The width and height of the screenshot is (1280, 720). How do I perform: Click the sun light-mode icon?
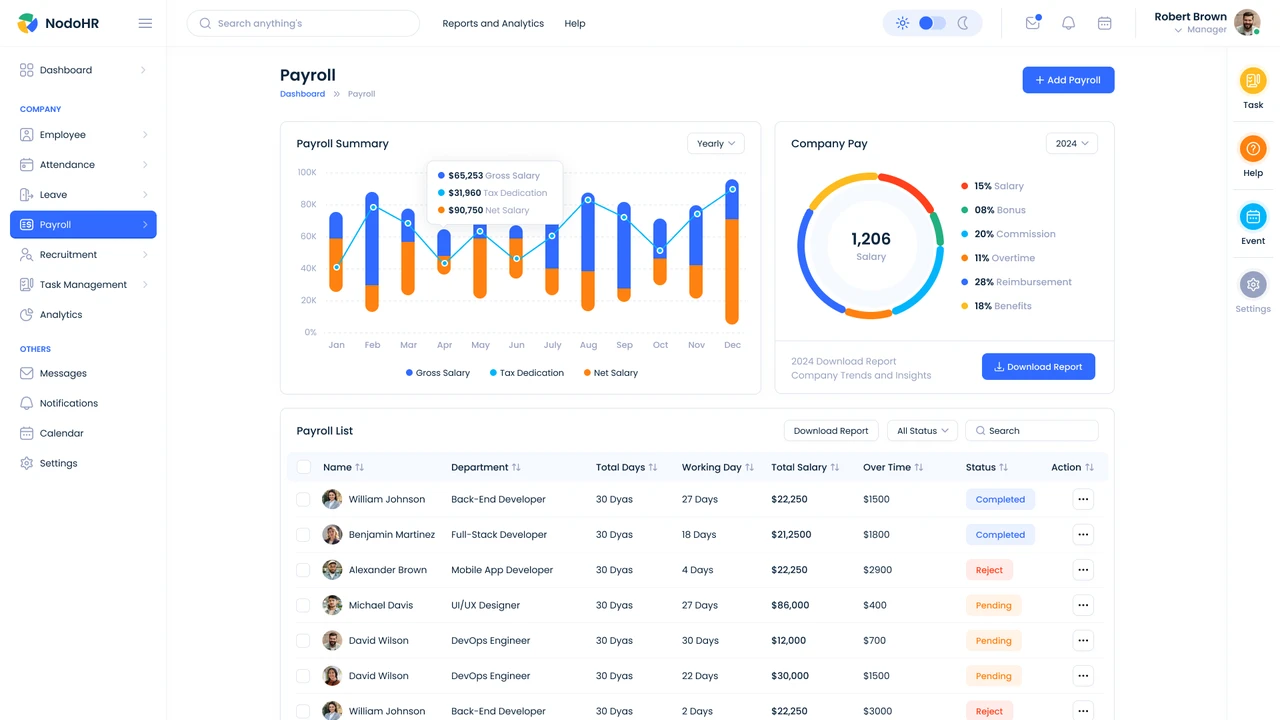(902, 23)
